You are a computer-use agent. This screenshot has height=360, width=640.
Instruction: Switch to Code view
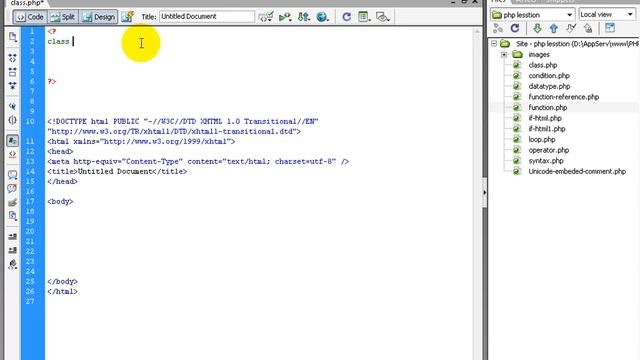coord(30,17)
